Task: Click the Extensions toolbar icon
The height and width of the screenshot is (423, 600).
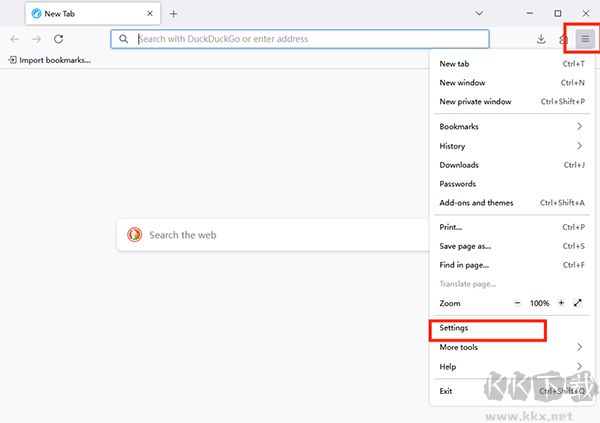Action: click(563, 39)
